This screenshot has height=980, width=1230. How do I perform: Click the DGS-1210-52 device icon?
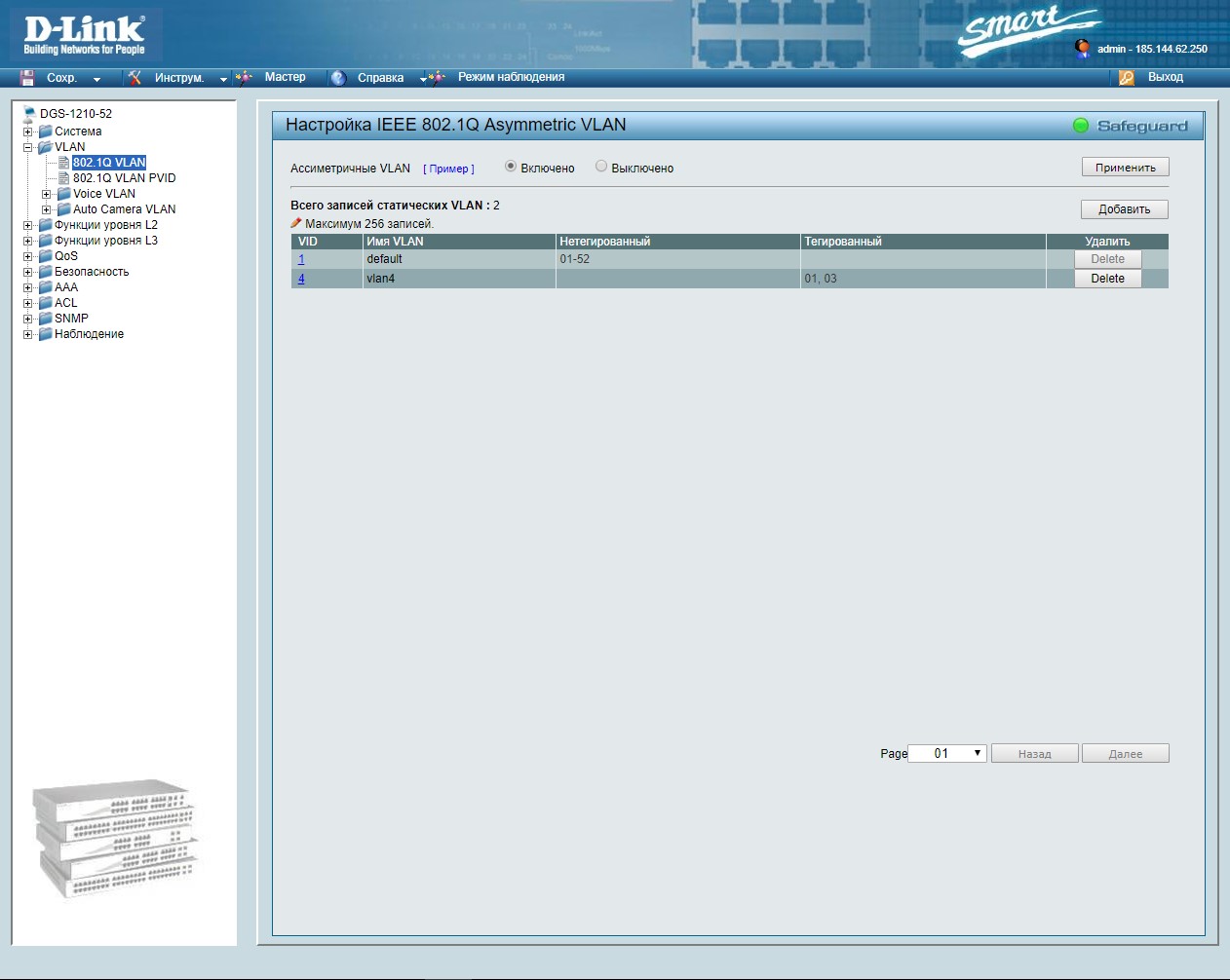click(x=29, y=114)
